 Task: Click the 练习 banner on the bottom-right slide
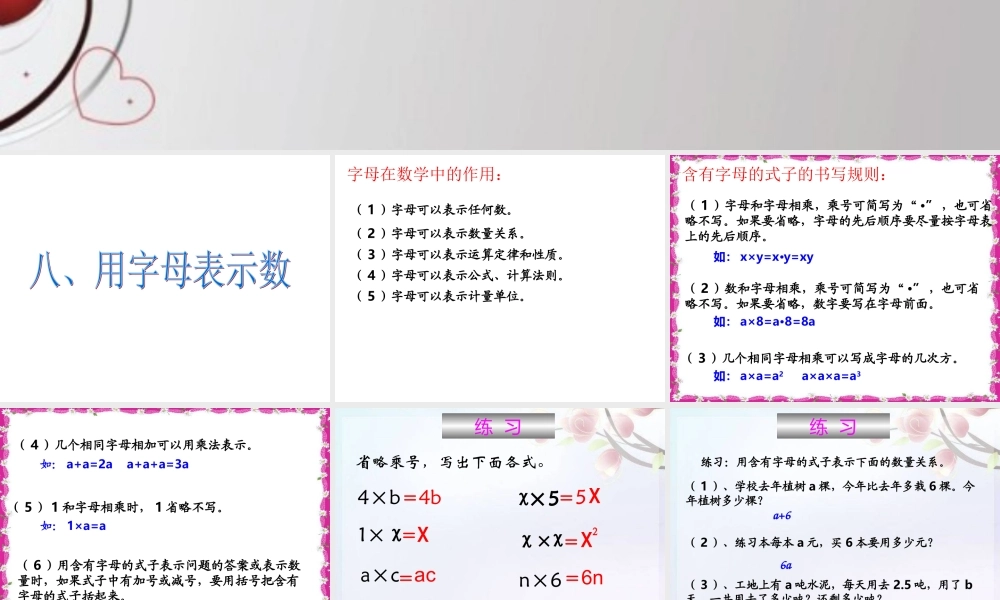pos(835,427)
